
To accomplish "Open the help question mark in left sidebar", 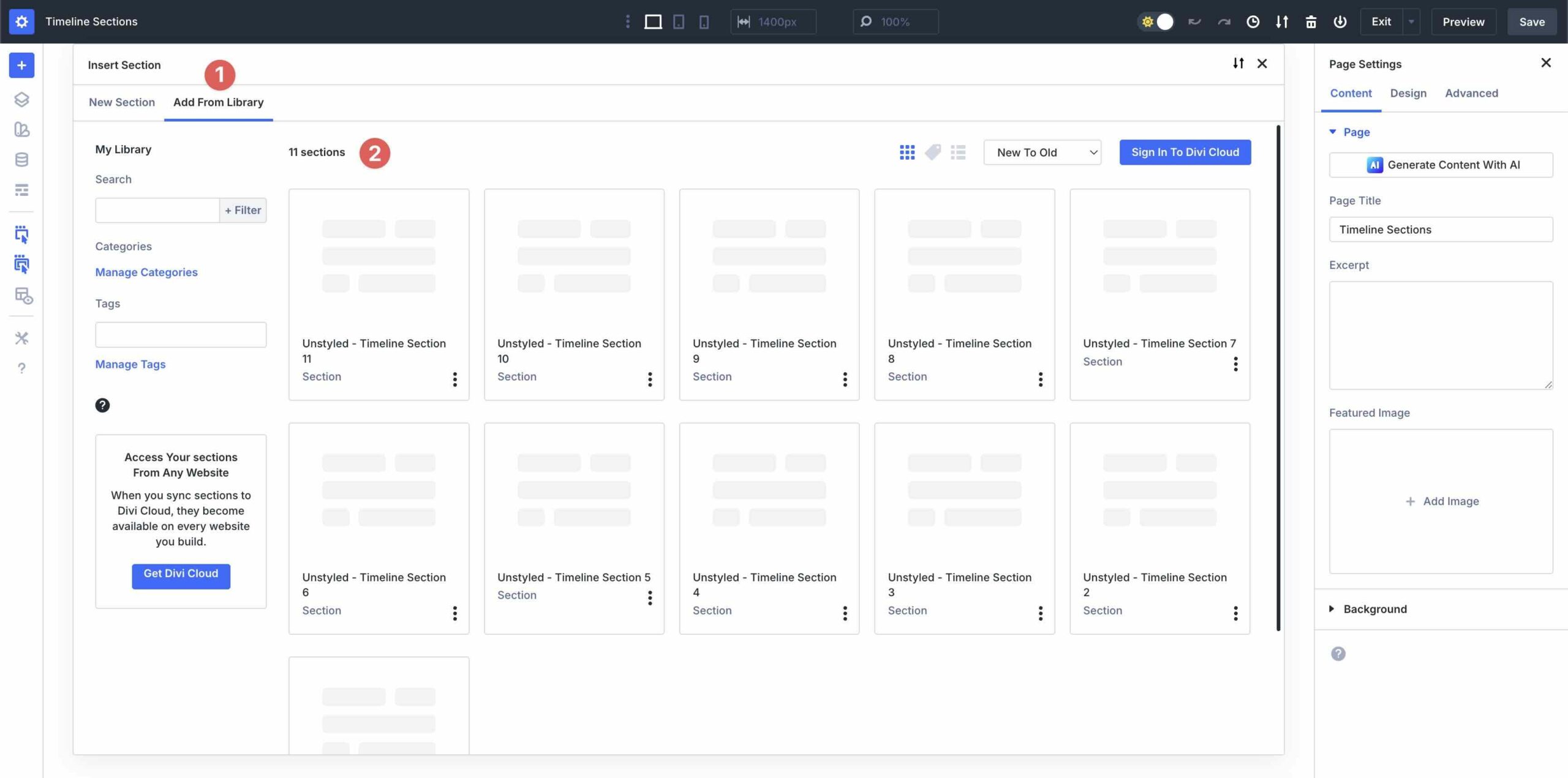I will [21, 368].
